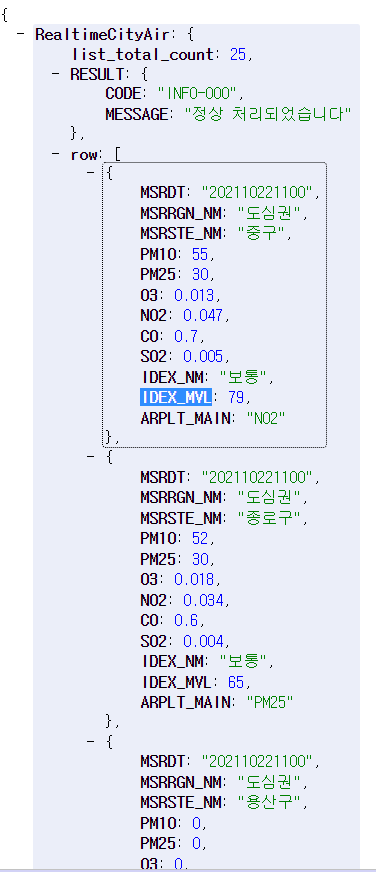Select the PM10 value 55
Viewport: 376px width, 872px height.
click(x=200, y=255)
